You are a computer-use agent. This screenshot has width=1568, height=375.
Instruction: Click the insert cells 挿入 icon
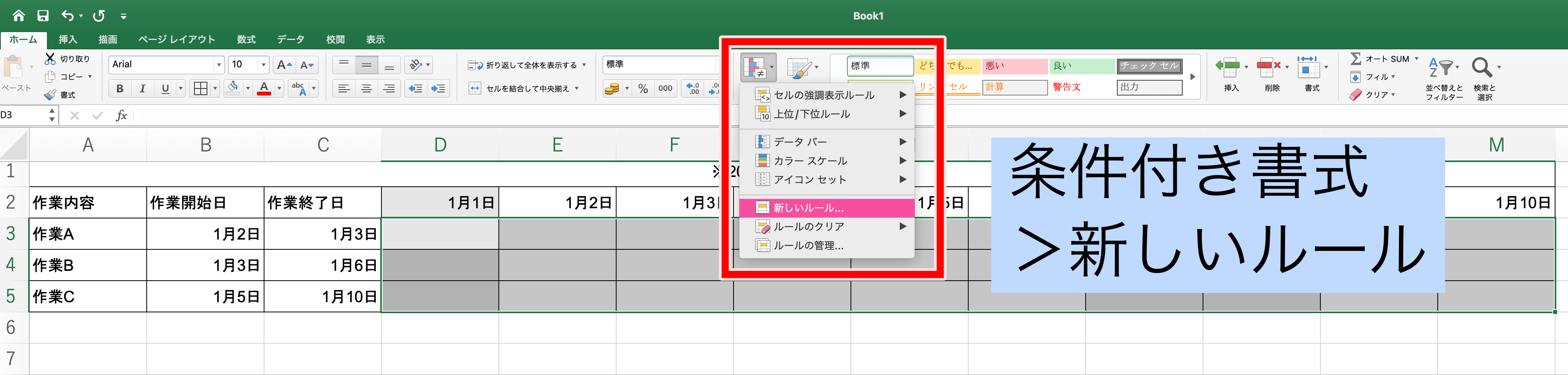(x=1228, y=67)
